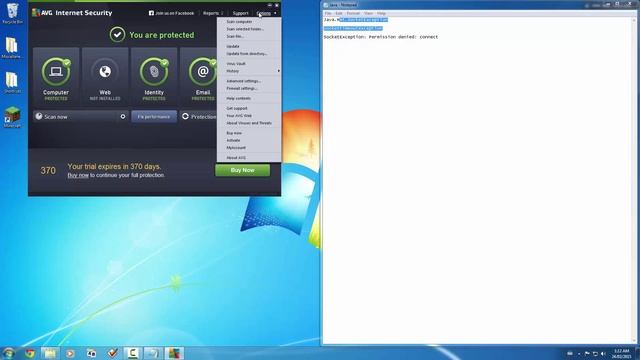
Task: Click the Protection refresh icon
Action: [185, 116]
